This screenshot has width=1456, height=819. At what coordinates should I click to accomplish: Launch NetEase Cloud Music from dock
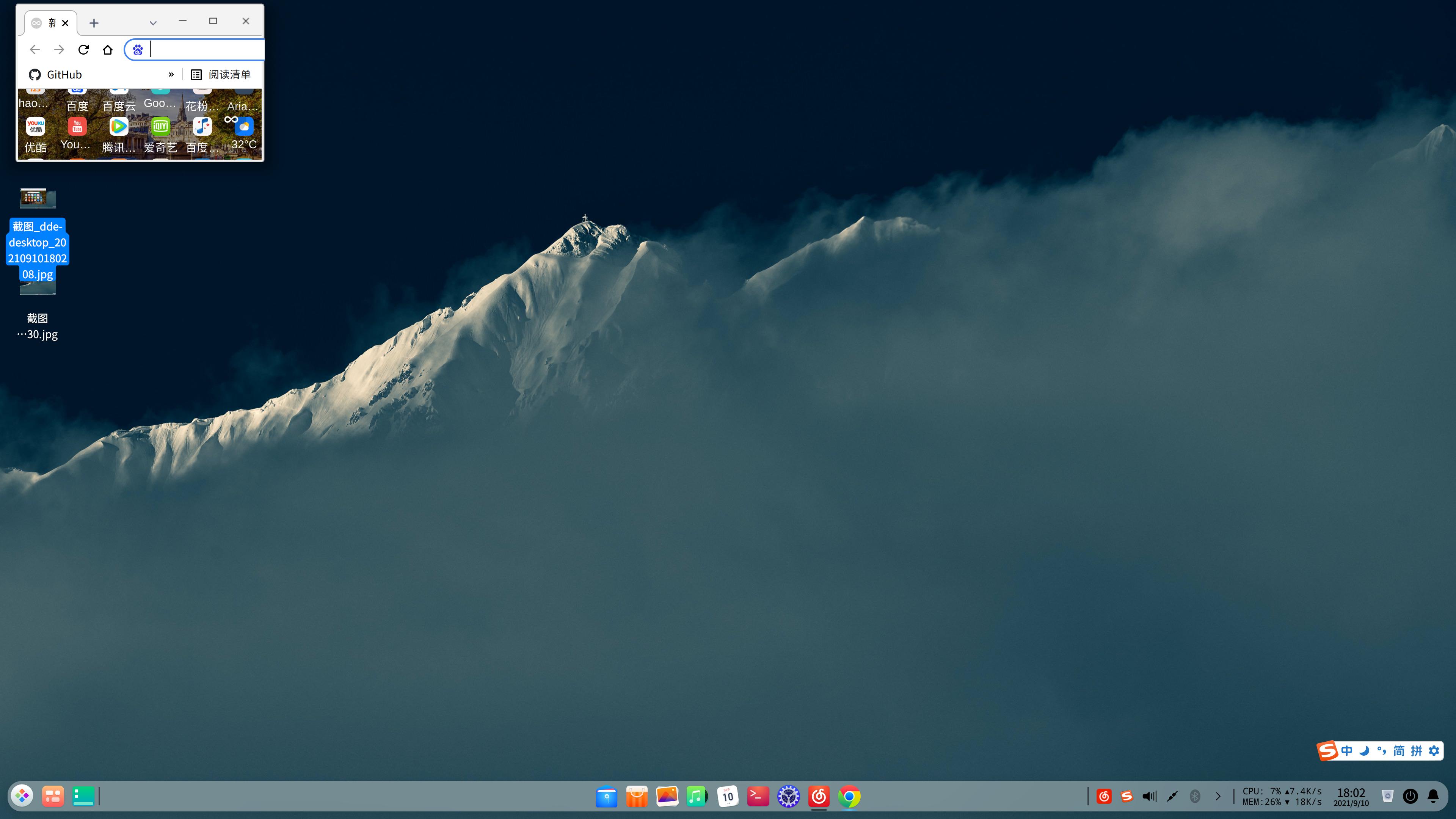(x=819, y=796)
